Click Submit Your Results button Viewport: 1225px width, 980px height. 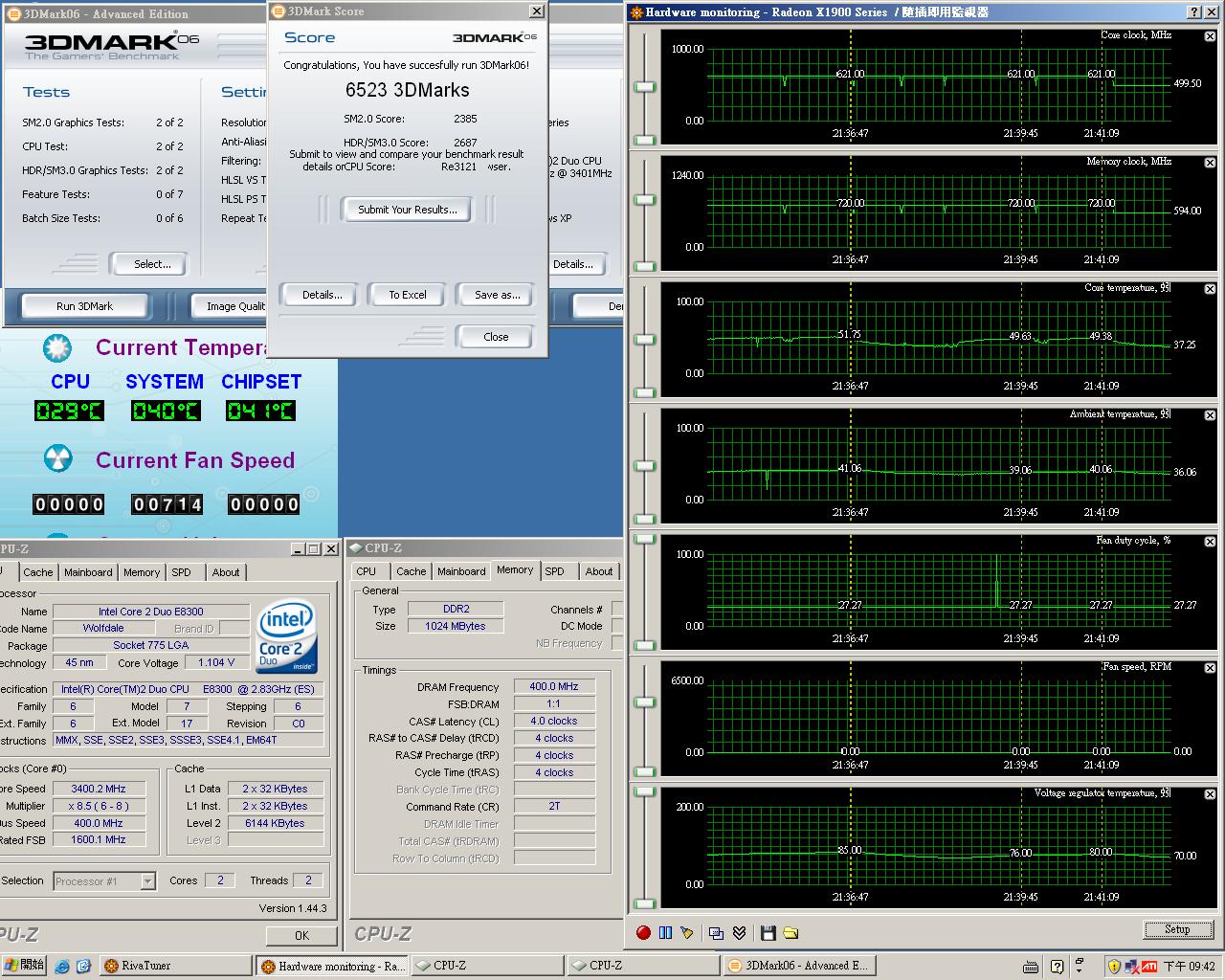point(408,210)
